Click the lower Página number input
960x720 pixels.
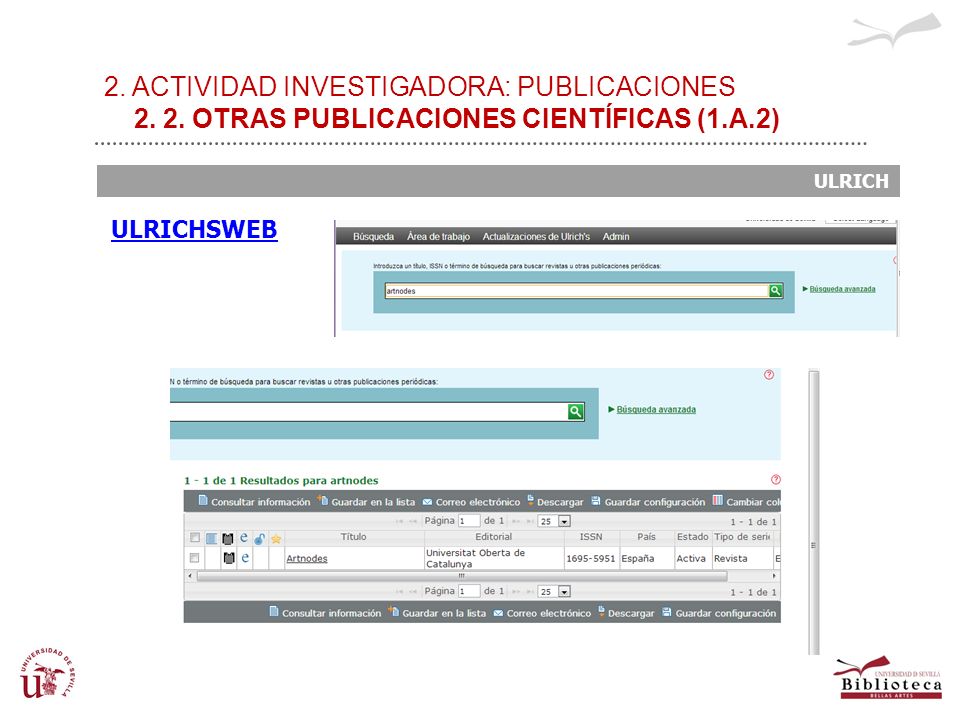tap(468, 591)
